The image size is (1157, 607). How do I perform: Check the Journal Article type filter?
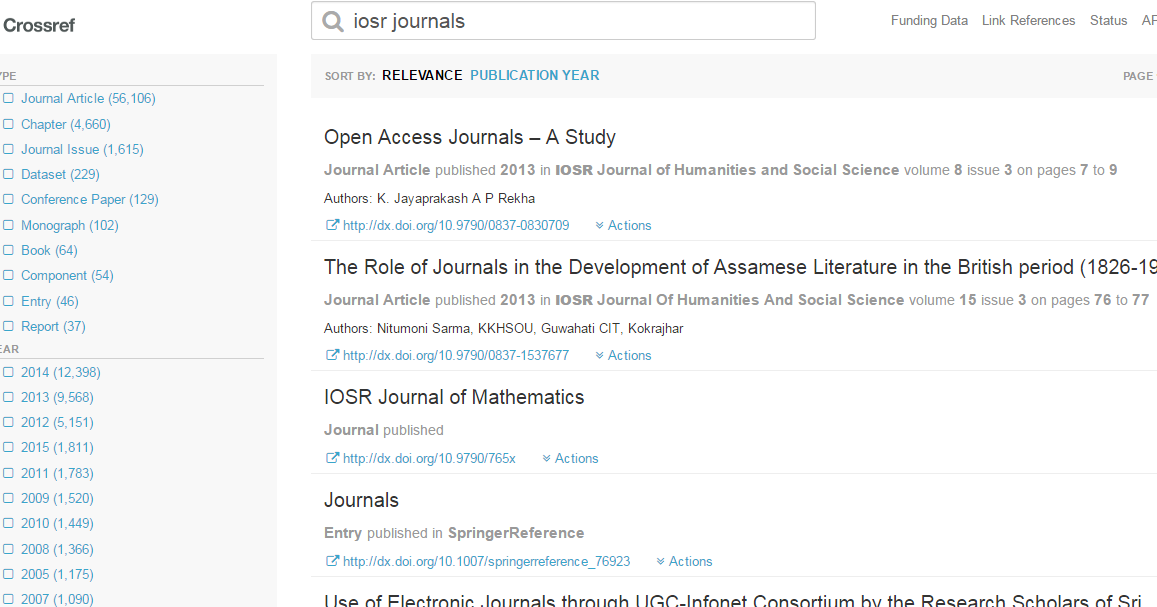point(10,98)
